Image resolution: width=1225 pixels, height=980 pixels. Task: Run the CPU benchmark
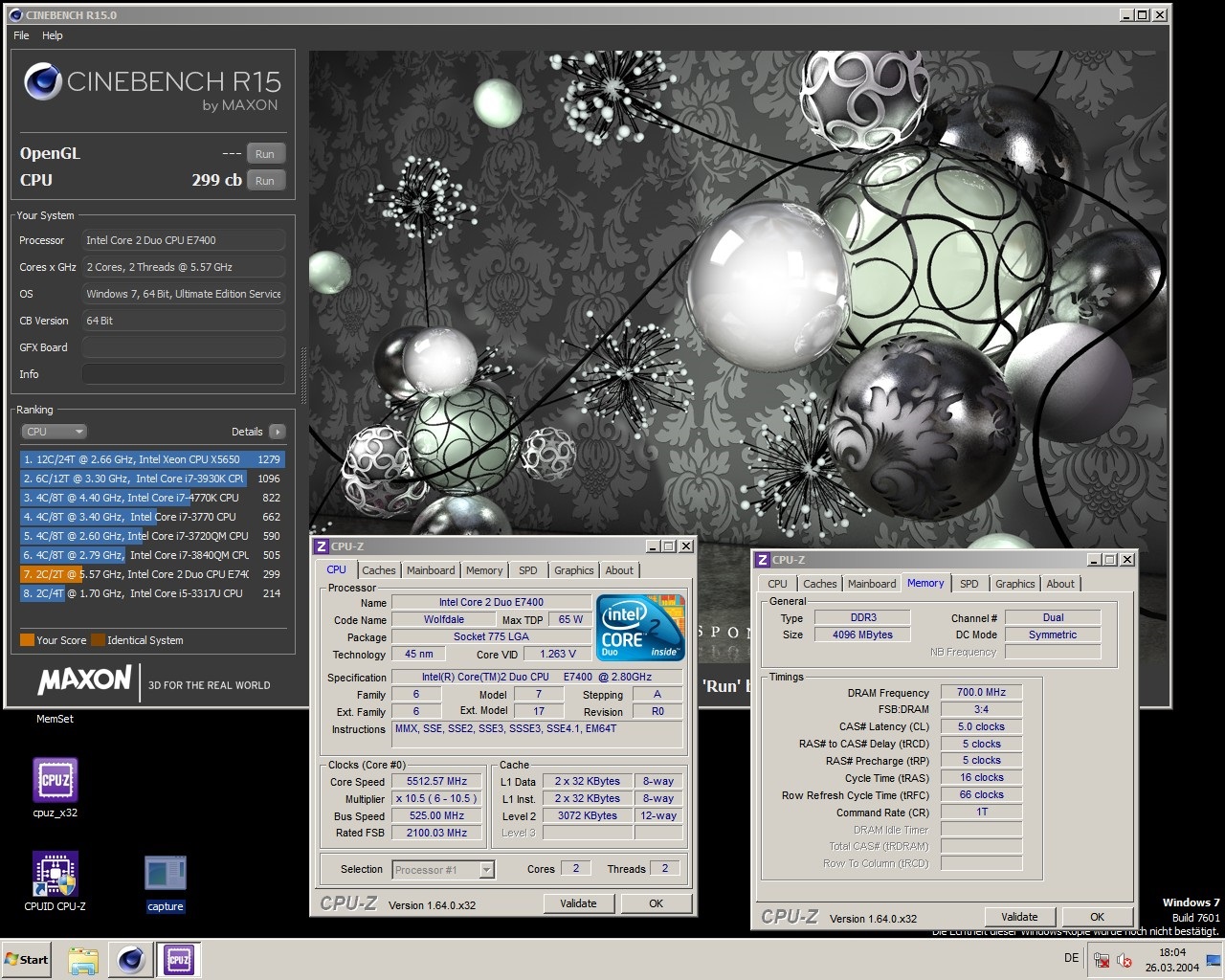265,181
